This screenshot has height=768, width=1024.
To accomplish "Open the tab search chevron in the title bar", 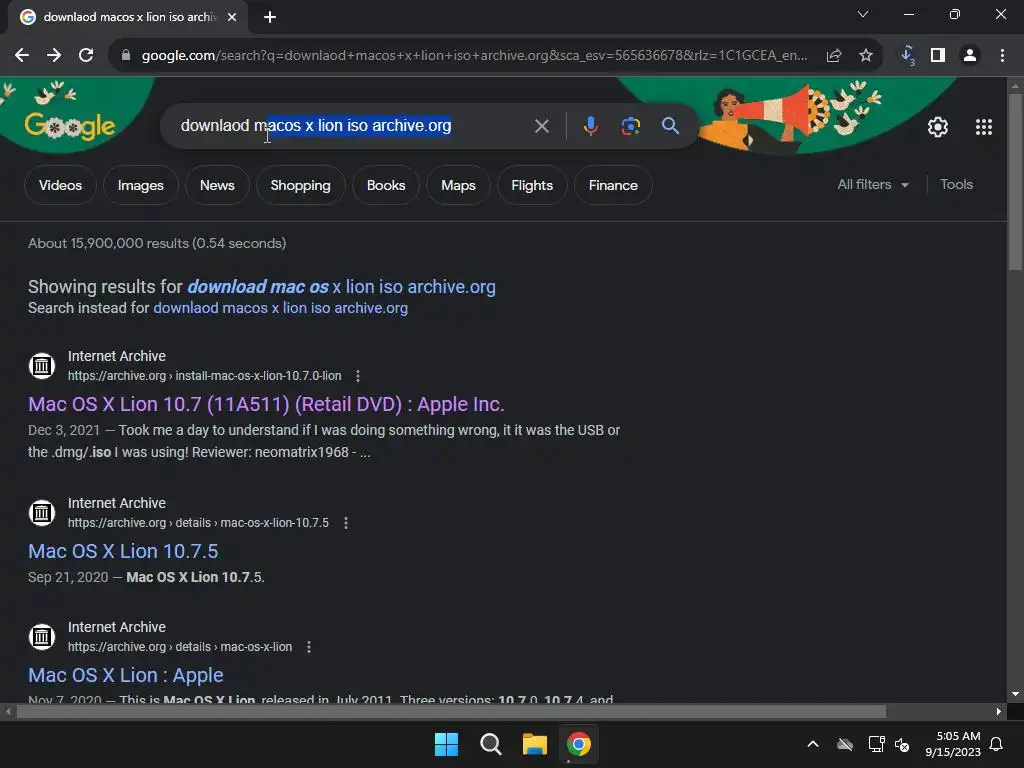I will [863, 14].
